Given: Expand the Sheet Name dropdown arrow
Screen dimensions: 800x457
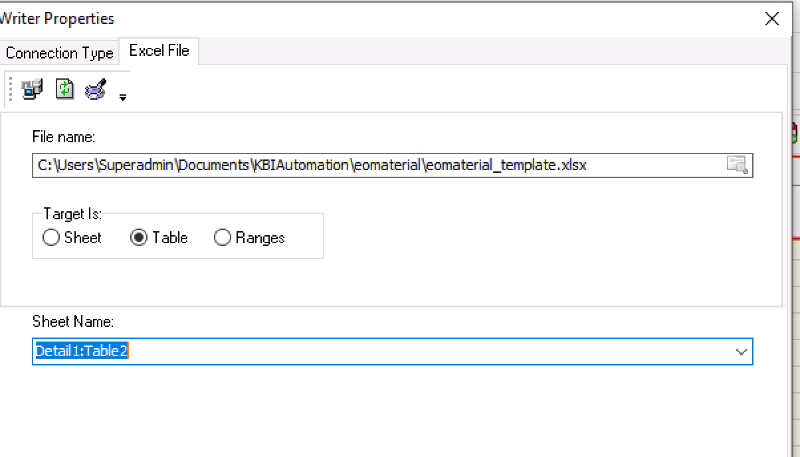Looking at the screenshot, I should coord(741,351).
